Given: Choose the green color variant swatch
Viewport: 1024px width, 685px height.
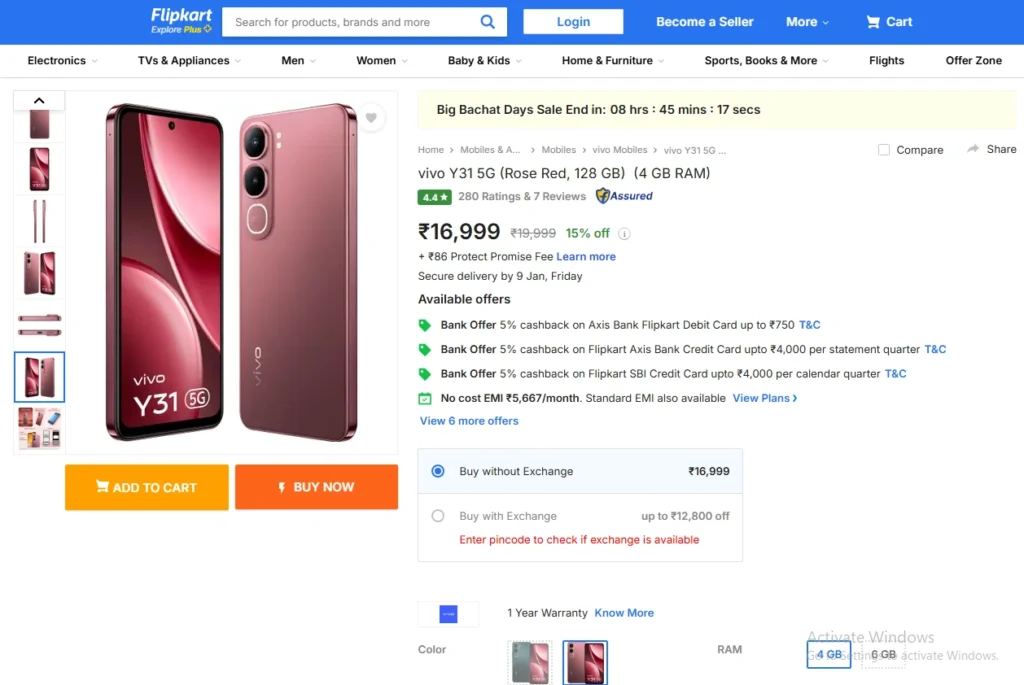Looking at the screenshot, I should click(x=530, y=662).
